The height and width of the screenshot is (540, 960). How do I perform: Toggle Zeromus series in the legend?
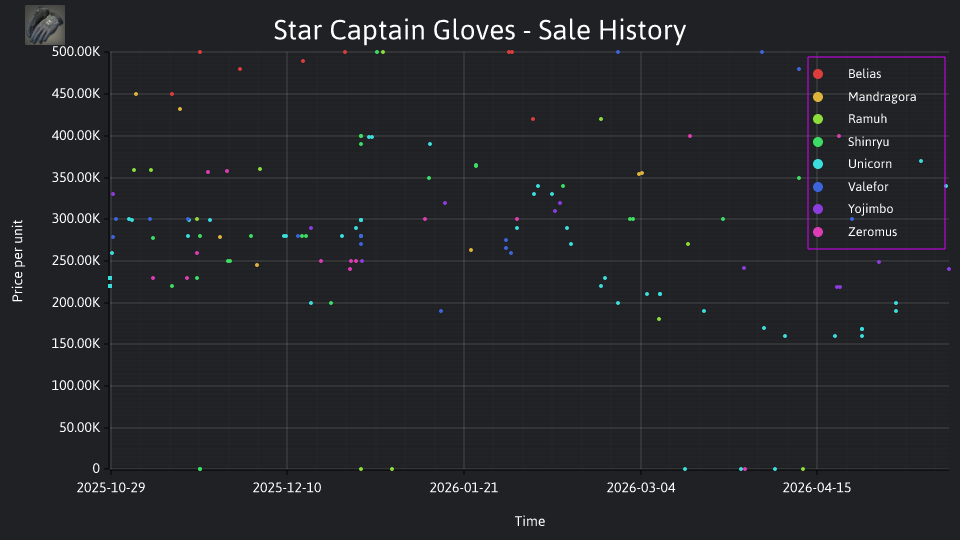point(872,232)
